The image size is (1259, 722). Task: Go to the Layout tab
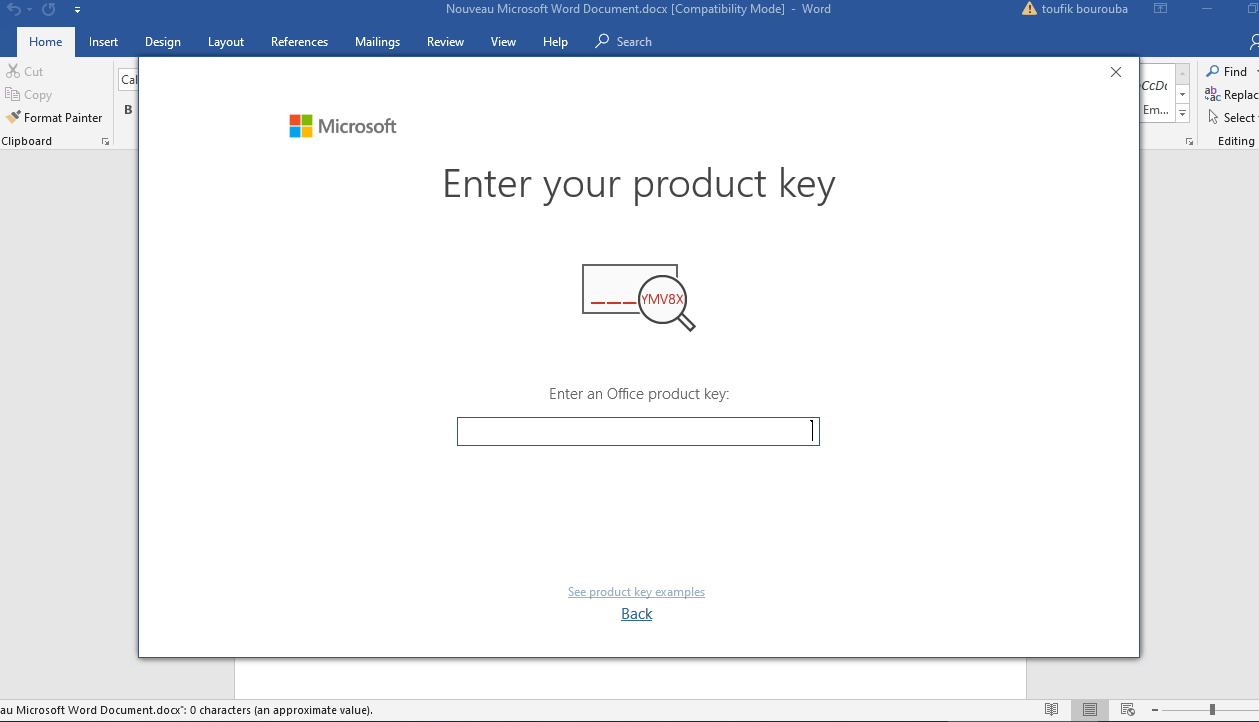tap(226, 42)
